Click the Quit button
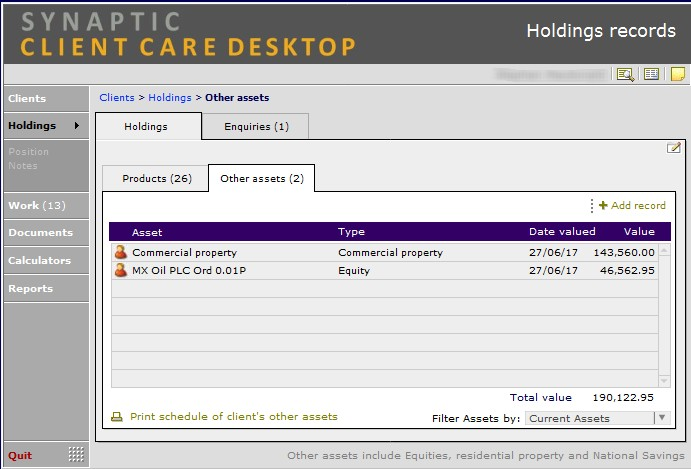The image size is (691, 469). point(20,455)
